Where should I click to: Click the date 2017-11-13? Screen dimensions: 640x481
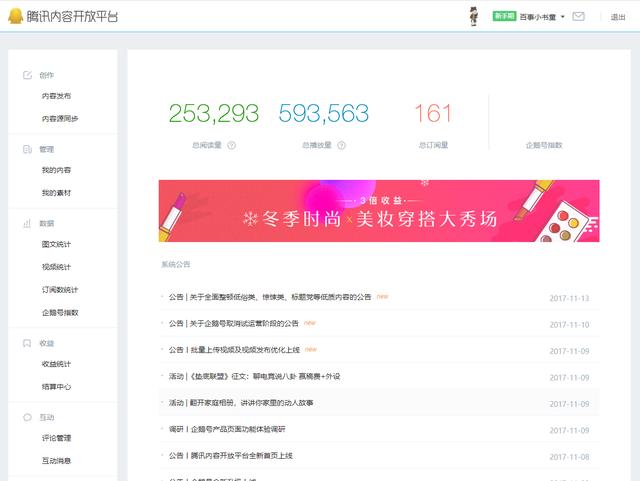click(569, 298)
